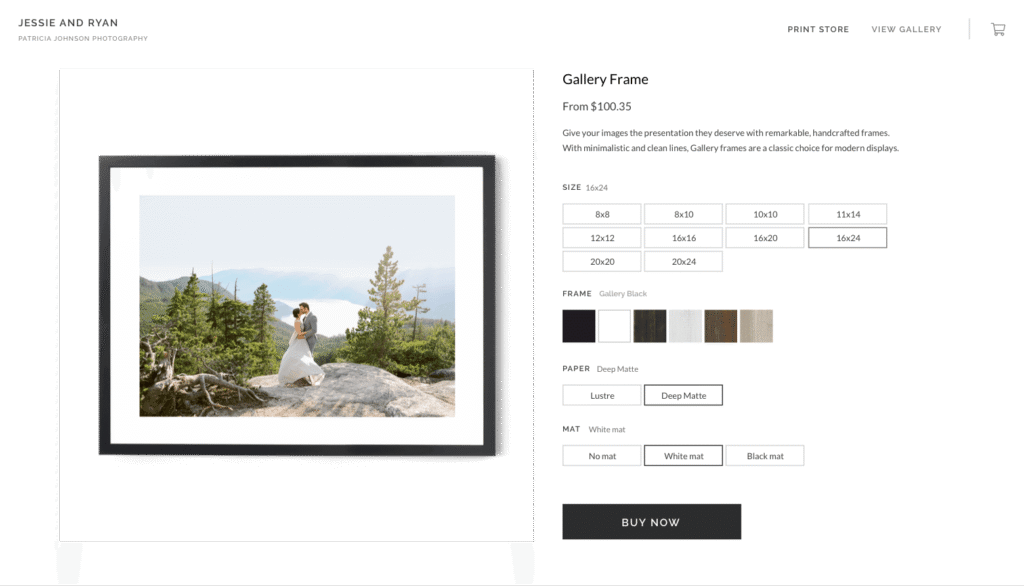Choose the white frame swatch
Viewport: 1024px width, 586px height.
(614, 326)
